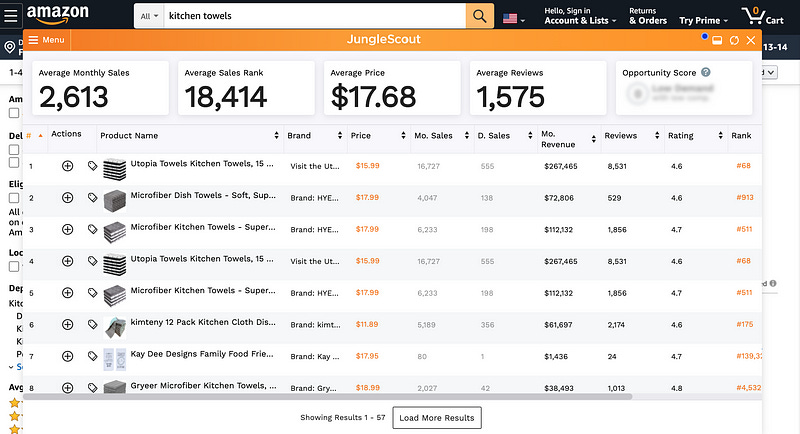
Task: Add row 1 Utopia Towels to tracker
Action: coord(67,166)
